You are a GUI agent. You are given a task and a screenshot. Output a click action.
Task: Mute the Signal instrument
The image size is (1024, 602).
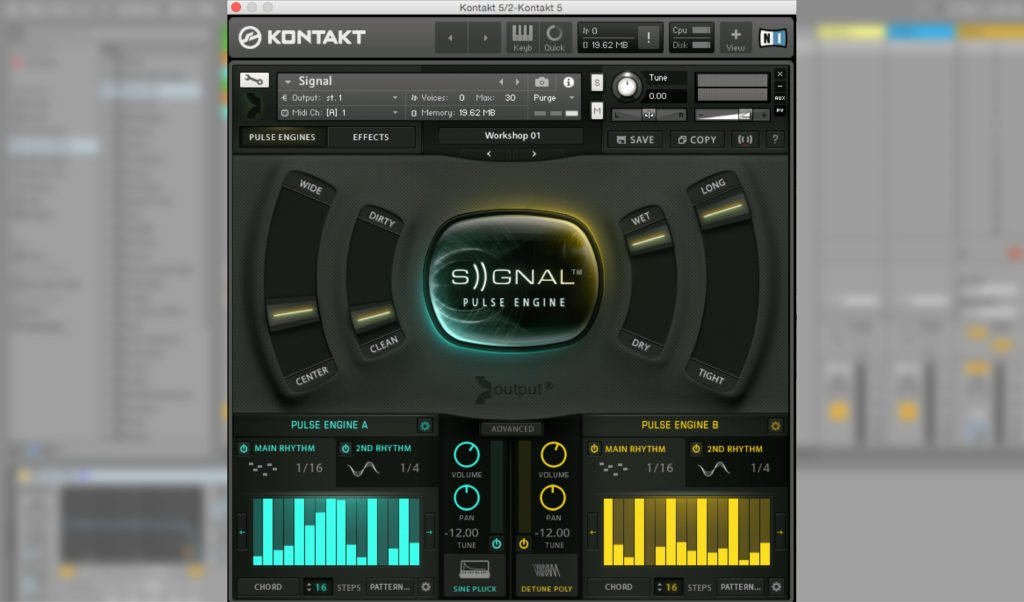pos(597,110)
